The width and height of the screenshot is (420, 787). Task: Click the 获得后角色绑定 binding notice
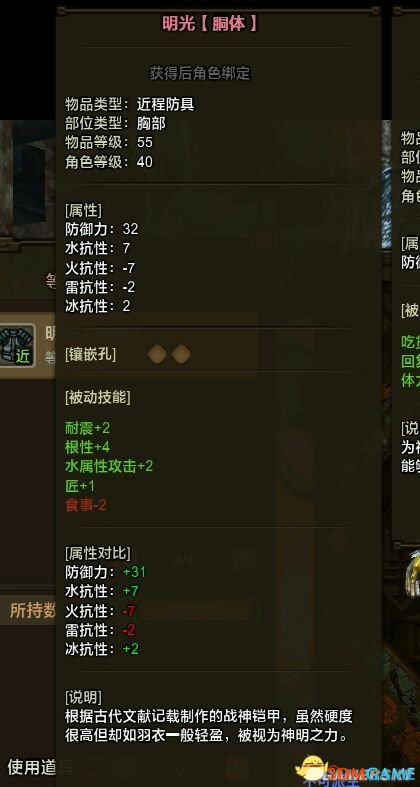[x=200, y=73]
